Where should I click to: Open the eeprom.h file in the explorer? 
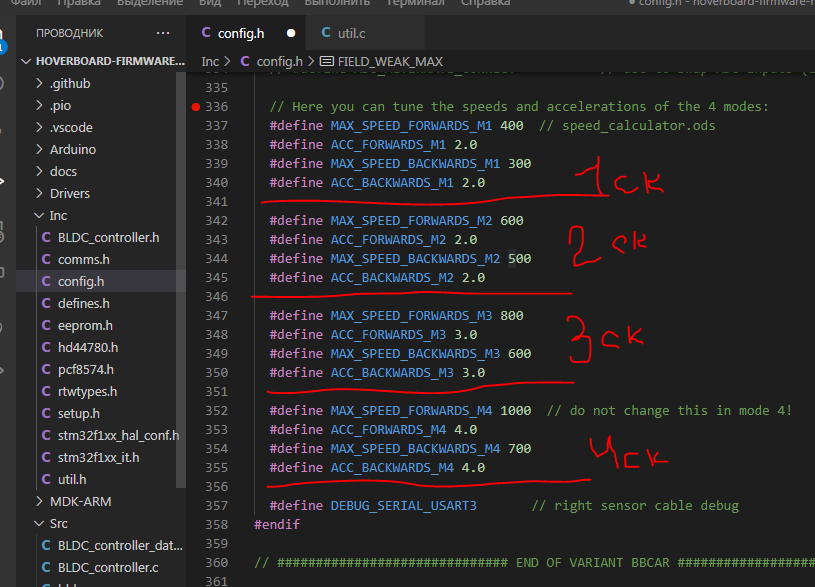[84, 325]
